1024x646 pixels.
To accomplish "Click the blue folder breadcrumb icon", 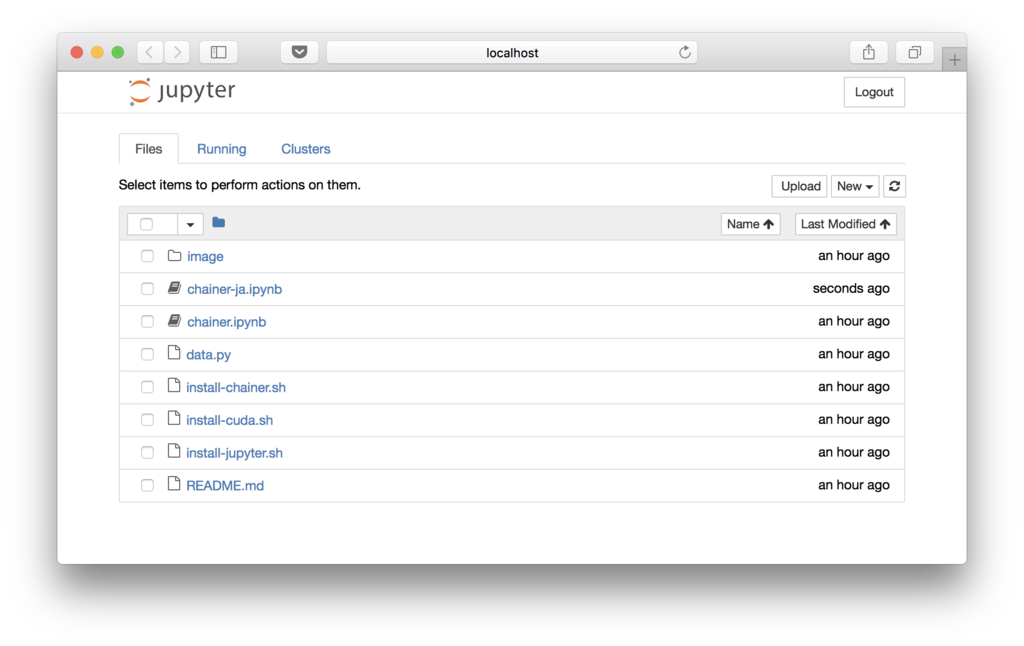I will (x=219, y=223).
